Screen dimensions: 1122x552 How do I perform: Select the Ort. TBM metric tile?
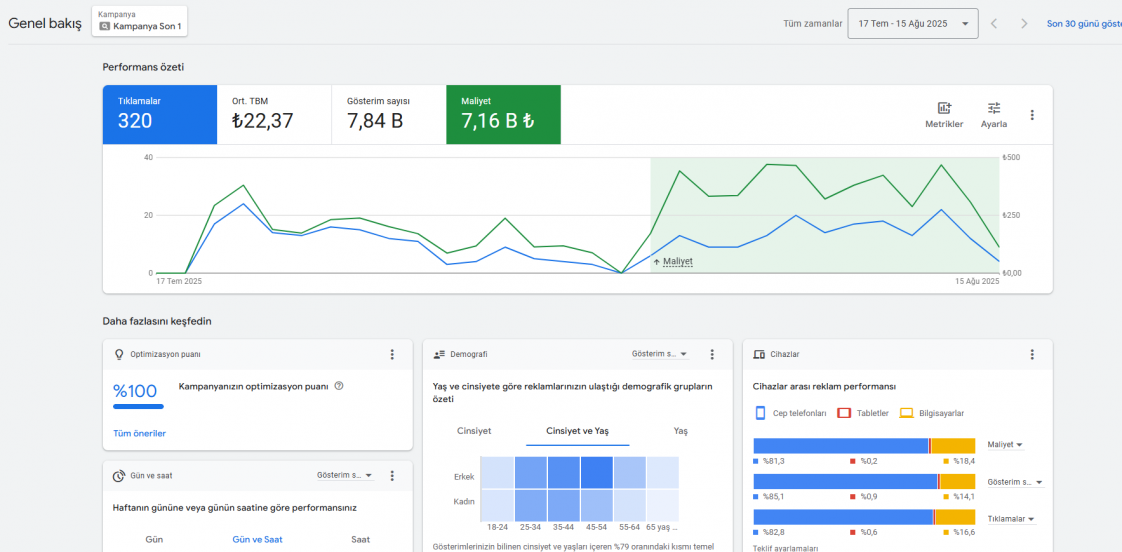click(274, 114)
